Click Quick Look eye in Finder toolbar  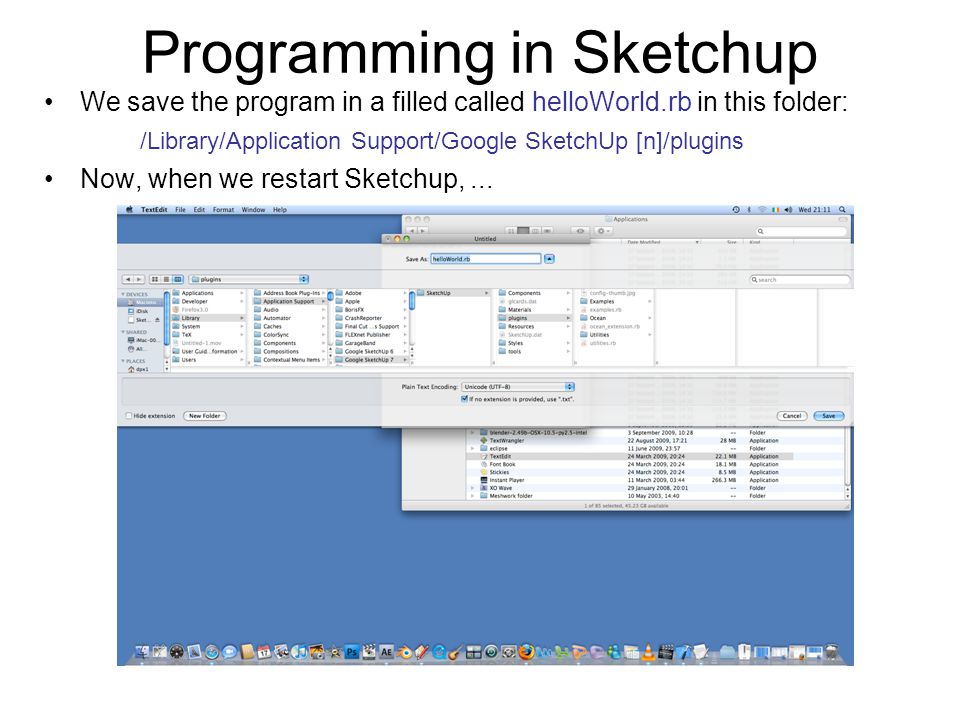580,231
